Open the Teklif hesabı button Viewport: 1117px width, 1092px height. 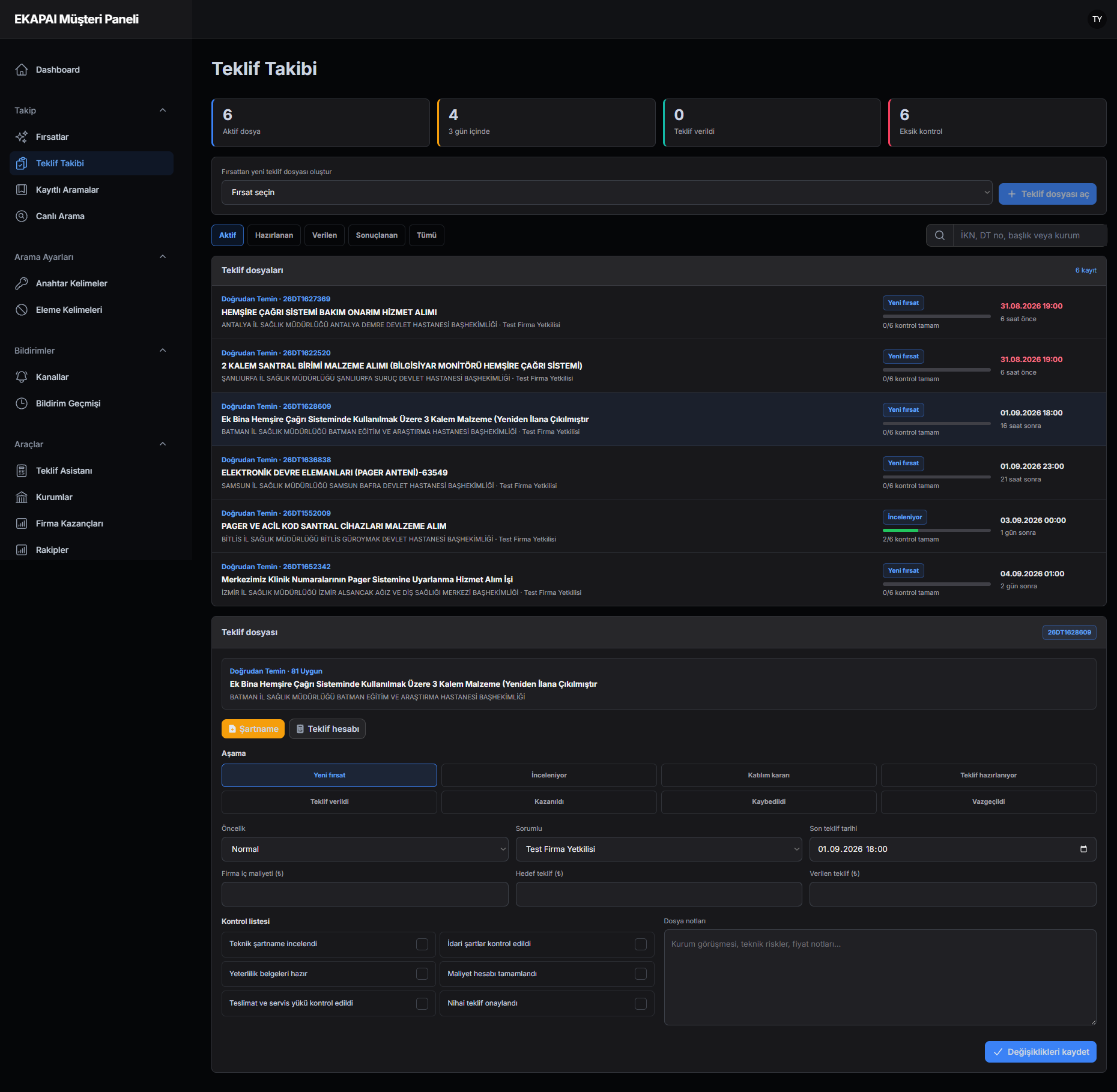pyautogui.click(x=327, y=729)
